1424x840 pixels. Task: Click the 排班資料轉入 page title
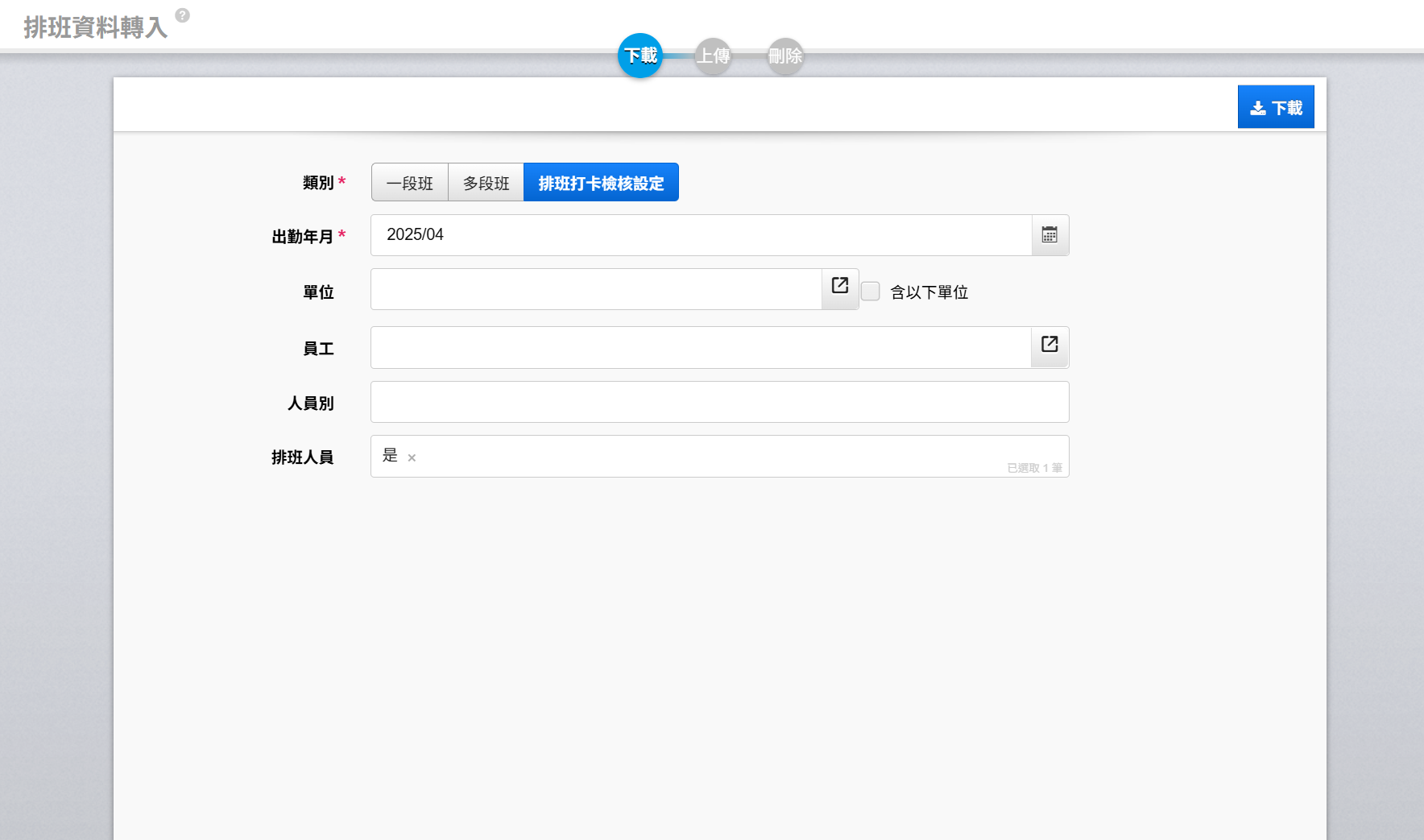95,27
